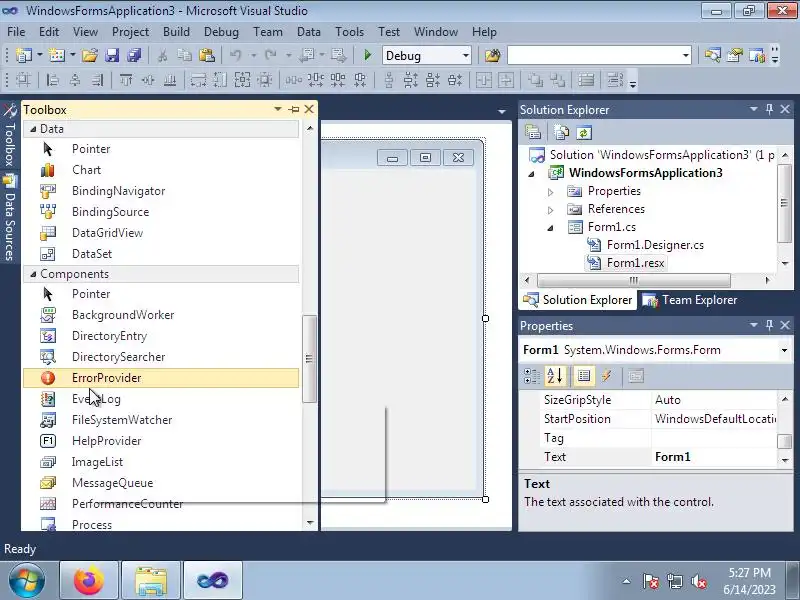Click Properties icon in Solution Explorer toolbar
This screenshot has height=600, width=800.
pos(533,133)
